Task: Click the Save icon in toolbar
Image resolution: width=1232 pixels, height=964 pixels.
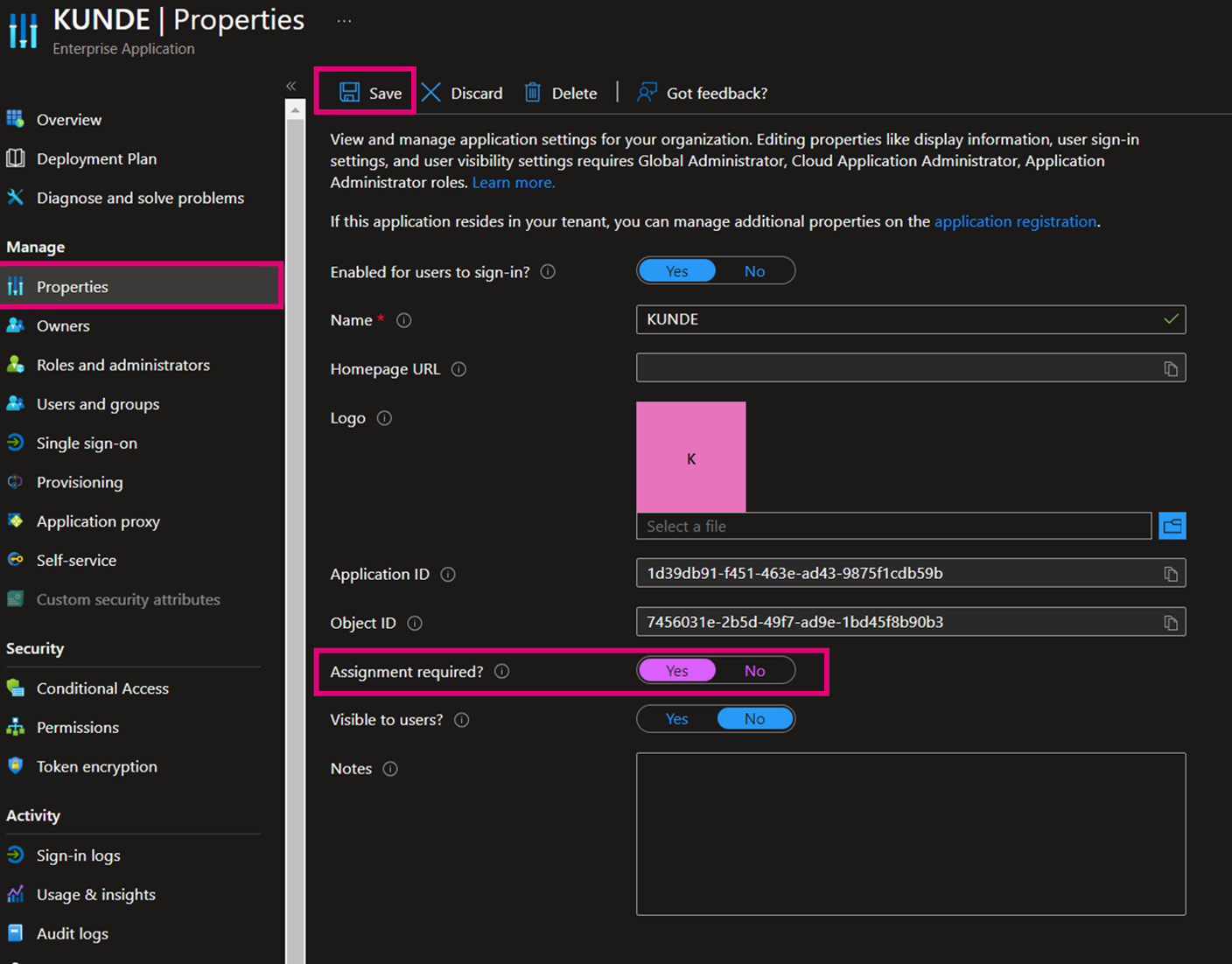Action: [350, 93]
